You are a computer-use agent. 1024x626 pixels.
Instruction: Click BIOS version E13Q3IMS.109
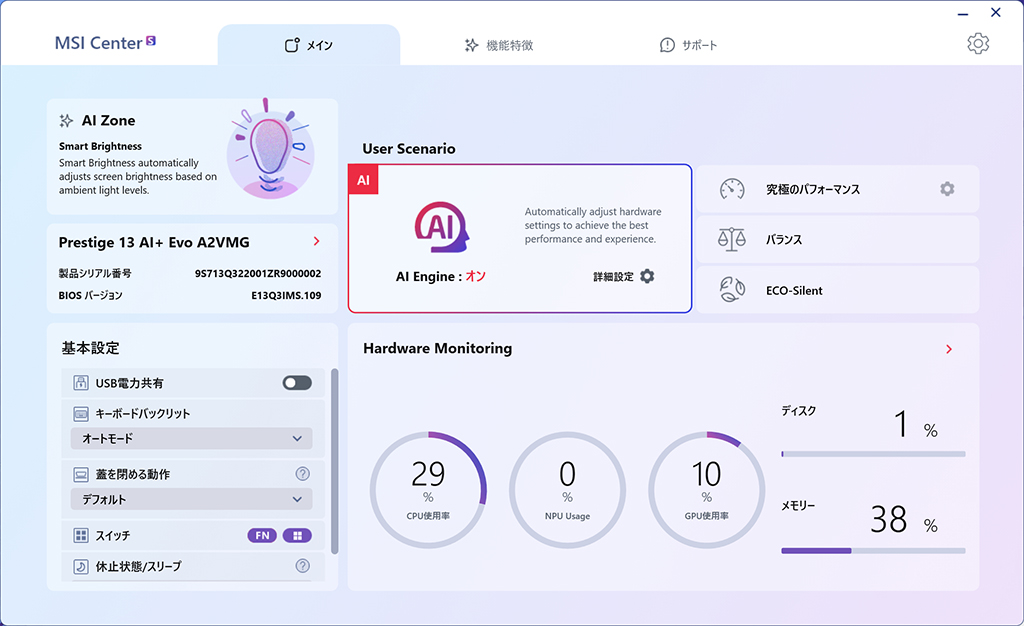[286, 296]
